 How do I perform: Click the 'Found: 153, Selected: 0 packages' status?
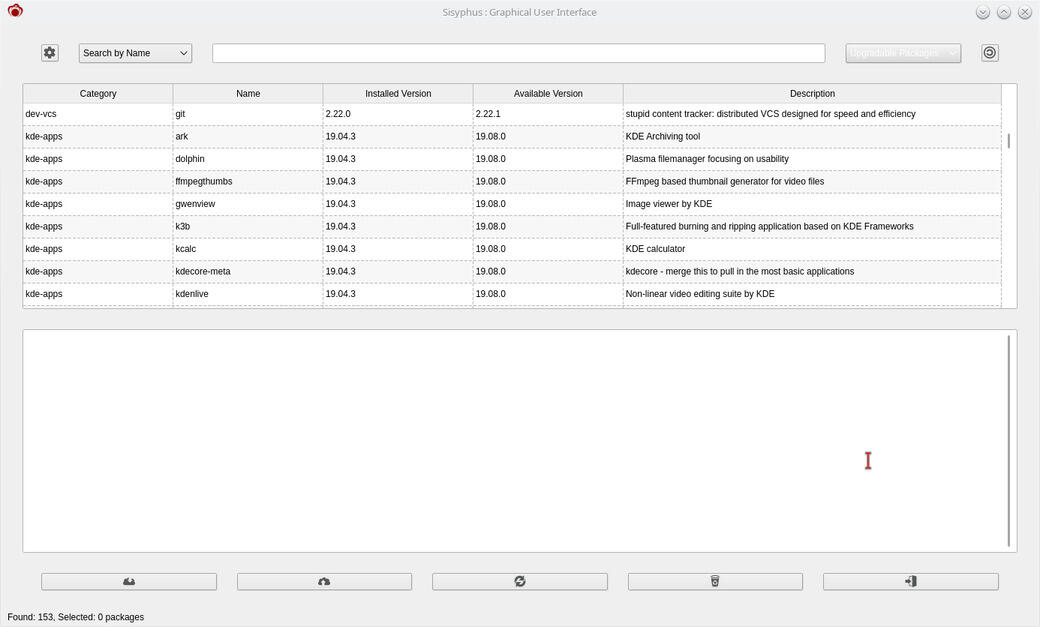(76, 617)
